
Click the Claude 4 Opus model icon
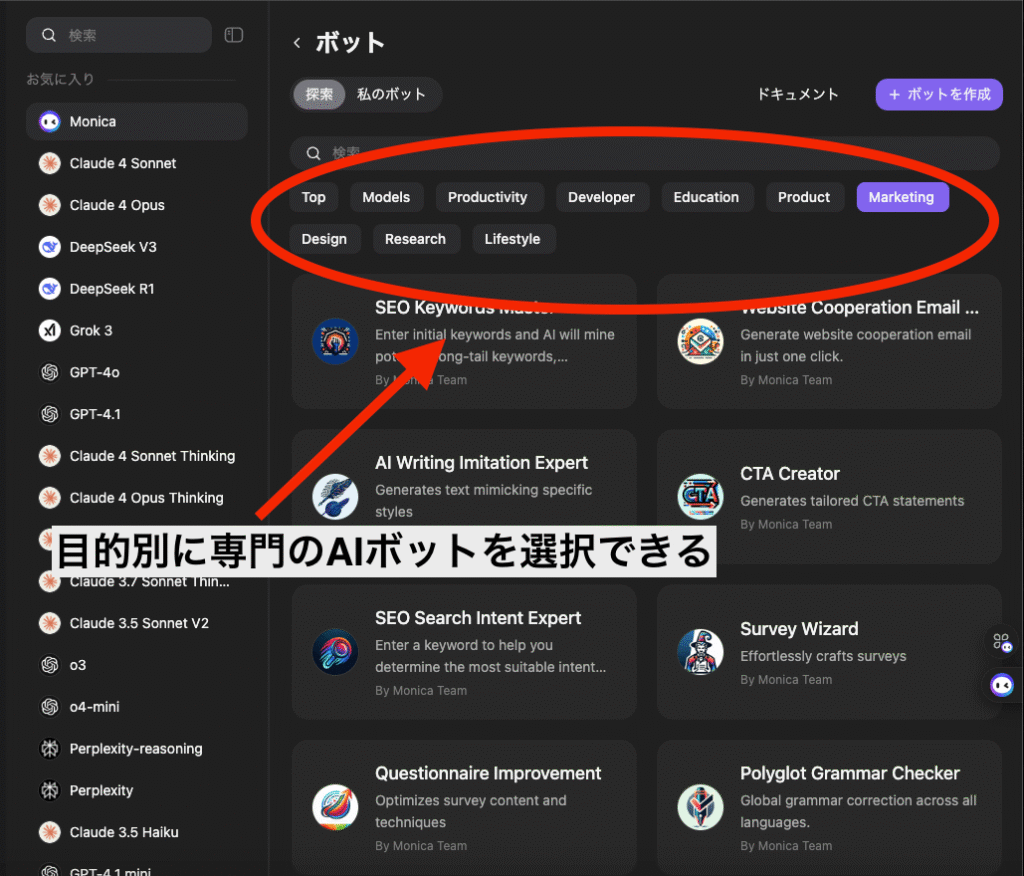(50, 205)
